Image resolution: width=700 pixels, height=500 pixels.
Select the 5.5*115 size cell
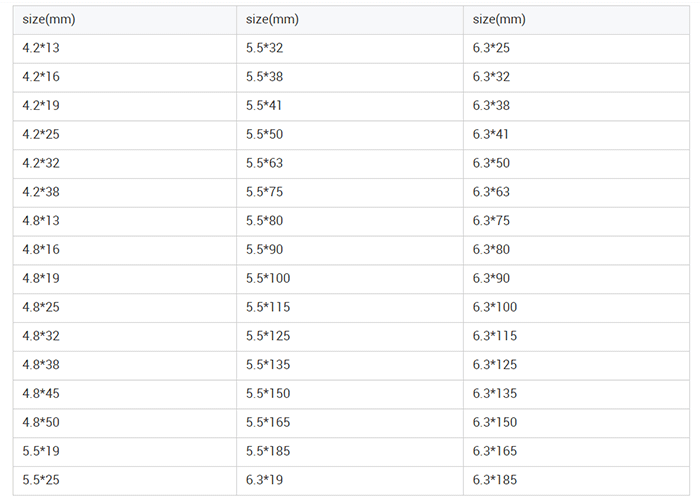point(268,307)
